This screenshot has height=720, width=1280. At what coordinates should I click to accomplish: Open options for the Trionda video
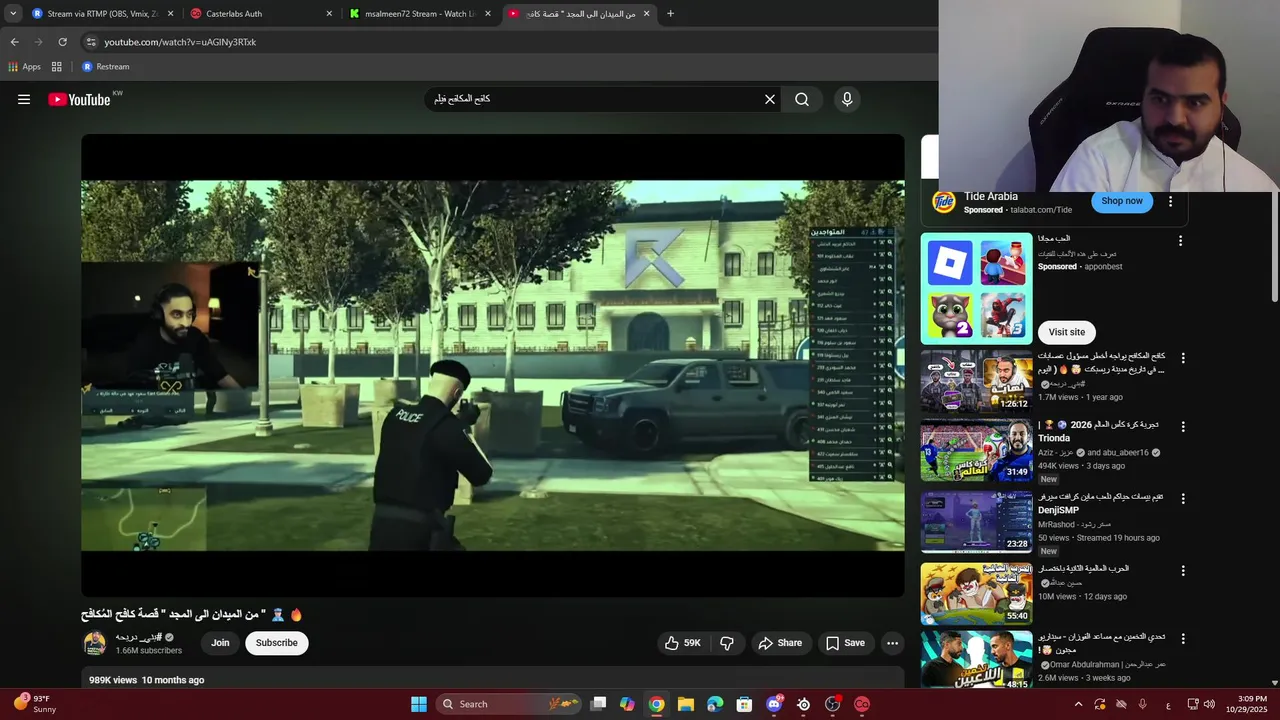(x=1183, y=426)
